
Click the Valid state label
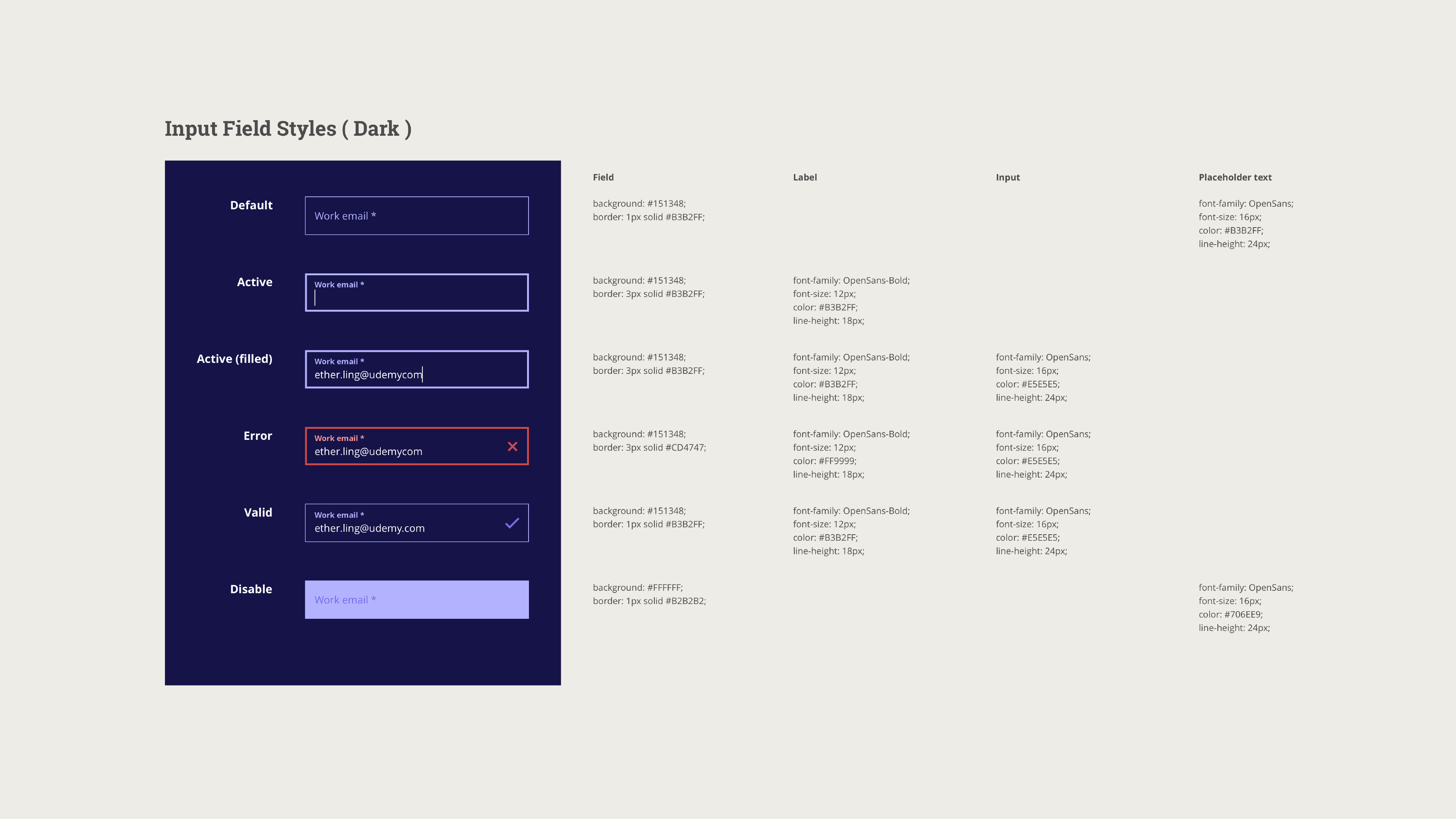(x=258, y=513)
